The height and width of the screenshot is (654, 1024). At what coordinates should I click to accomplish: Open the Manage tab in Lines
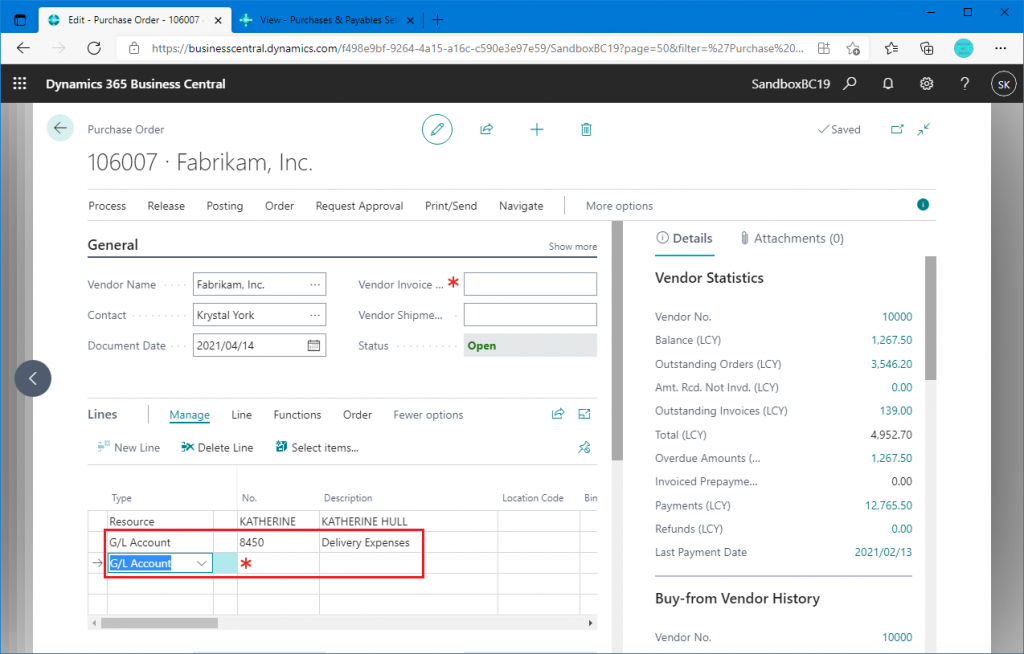189,415
